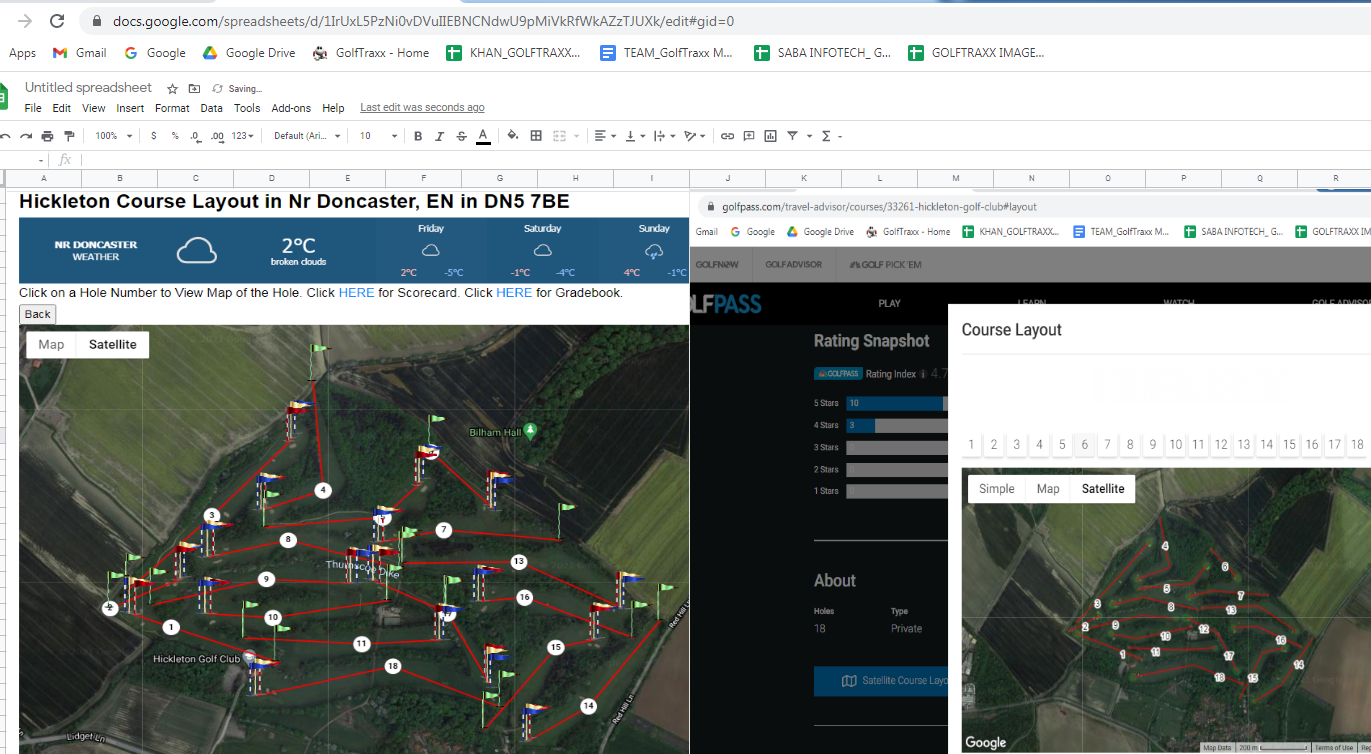Select hole 6 in Course Layout

[1085, 445]
